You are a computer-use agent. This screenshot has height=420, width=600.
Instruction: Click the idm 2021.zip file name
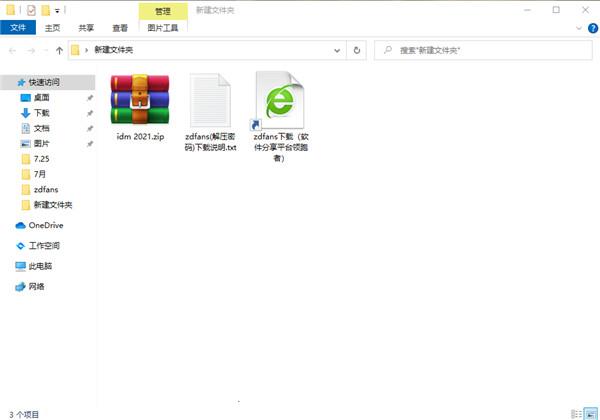(x=140, y=137)
